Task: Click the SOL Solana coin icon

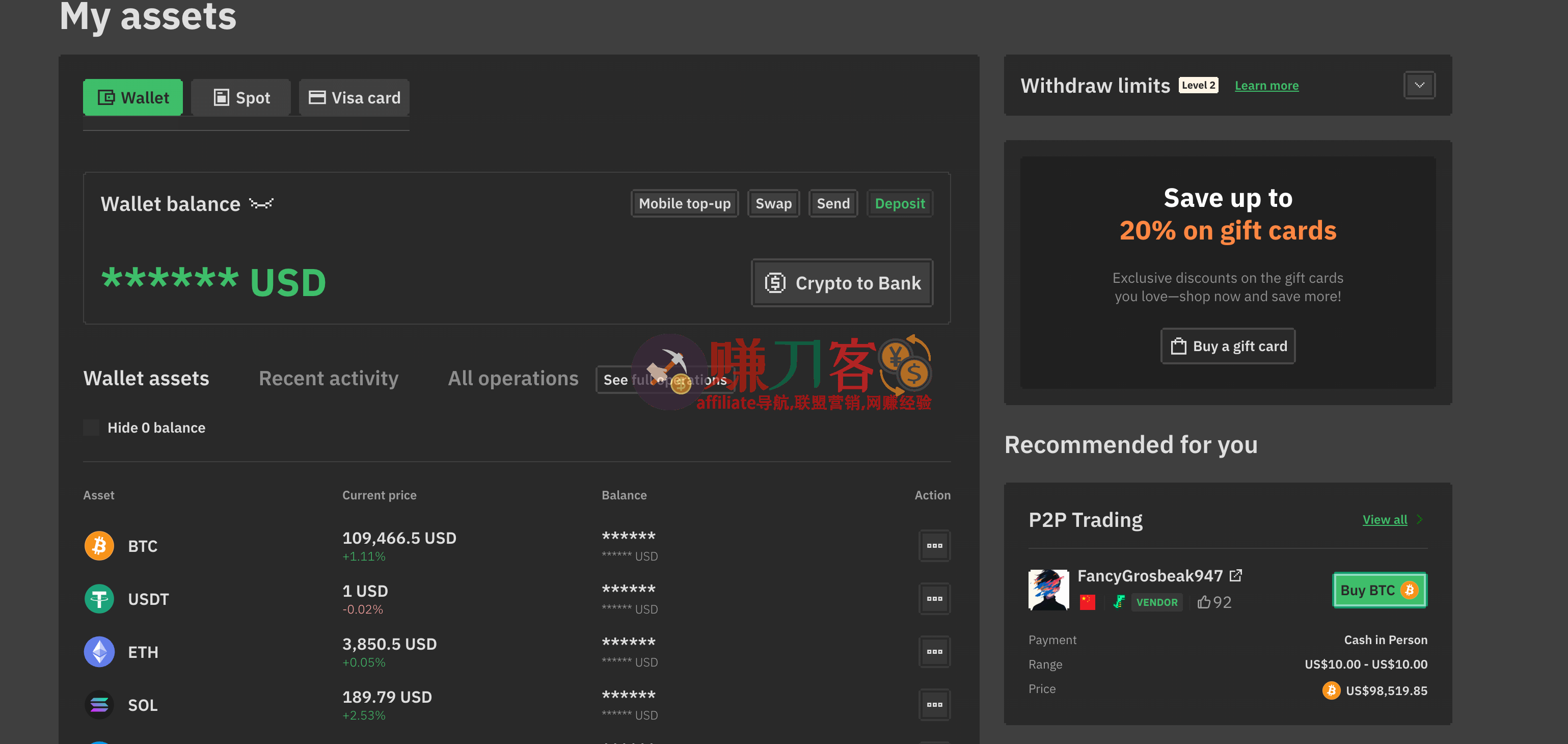Action: 99,704
